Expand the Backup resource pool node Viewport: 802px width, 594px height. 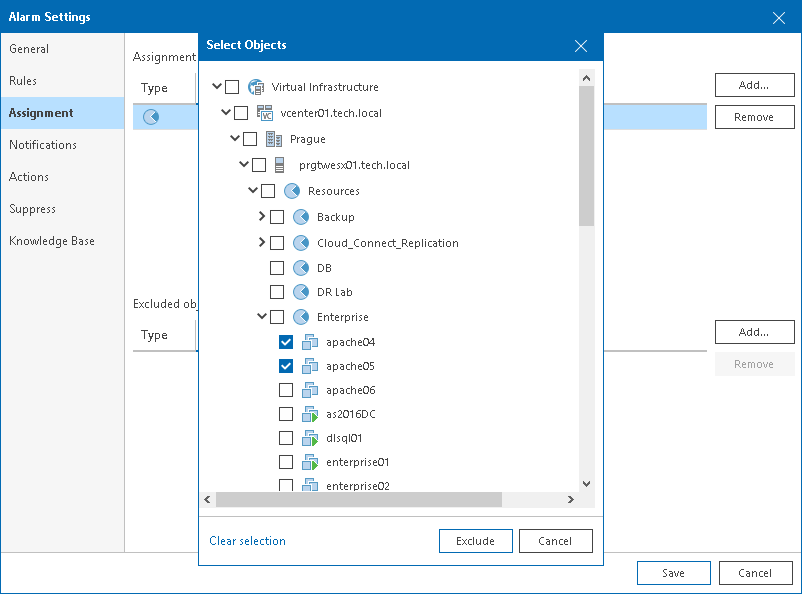coord(262,216)
